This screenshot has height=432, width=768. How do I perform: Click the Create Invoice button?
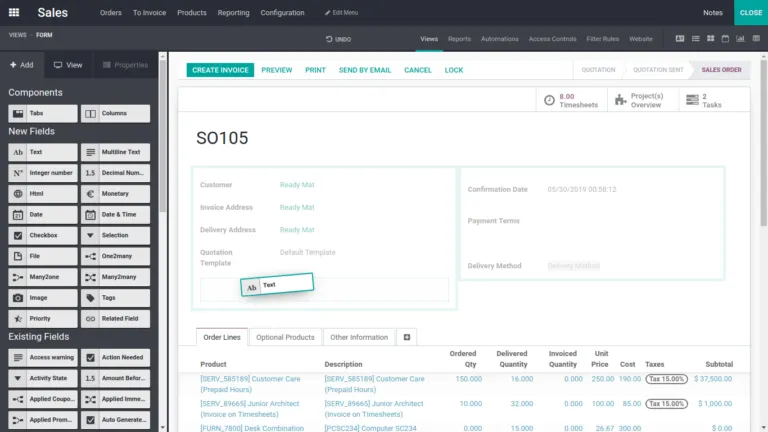[220, 70]
